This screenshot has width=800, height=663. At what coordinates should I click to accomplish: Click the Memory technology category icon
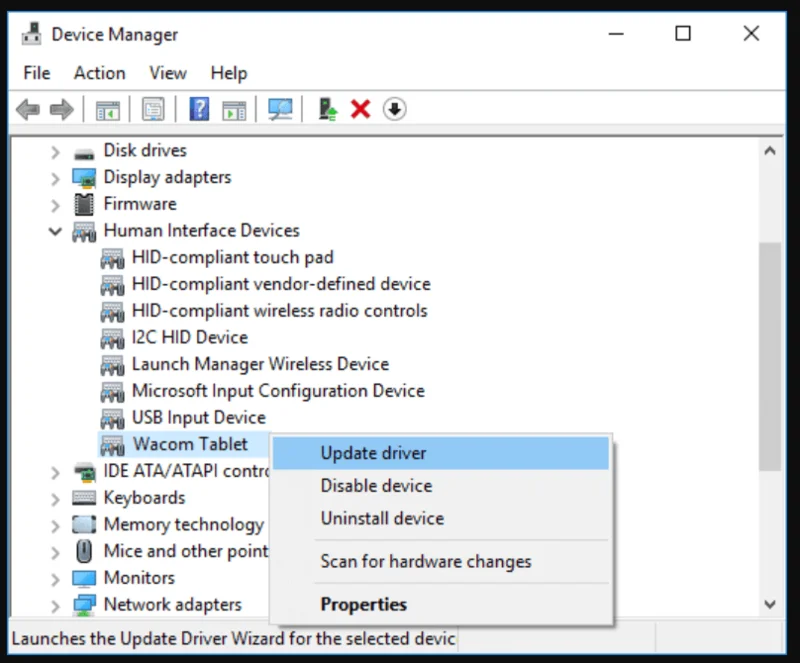coord(84,524)
